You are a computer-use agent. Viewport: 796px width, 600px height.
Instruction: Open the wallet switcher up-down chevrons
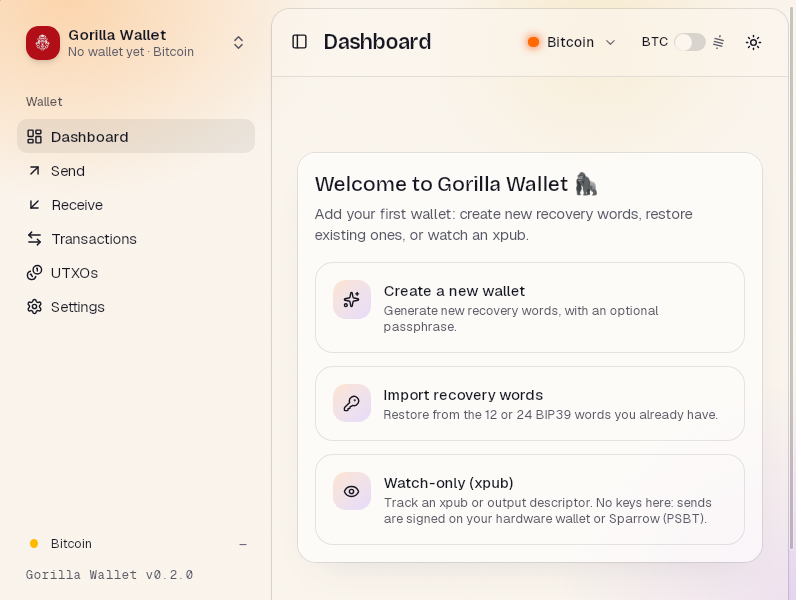(x=238, y=43)
